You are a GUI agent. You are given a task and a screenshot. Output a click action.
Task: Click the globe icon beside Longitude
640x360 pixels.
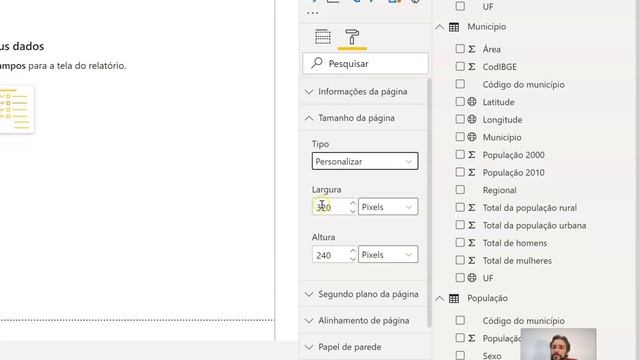472,119
